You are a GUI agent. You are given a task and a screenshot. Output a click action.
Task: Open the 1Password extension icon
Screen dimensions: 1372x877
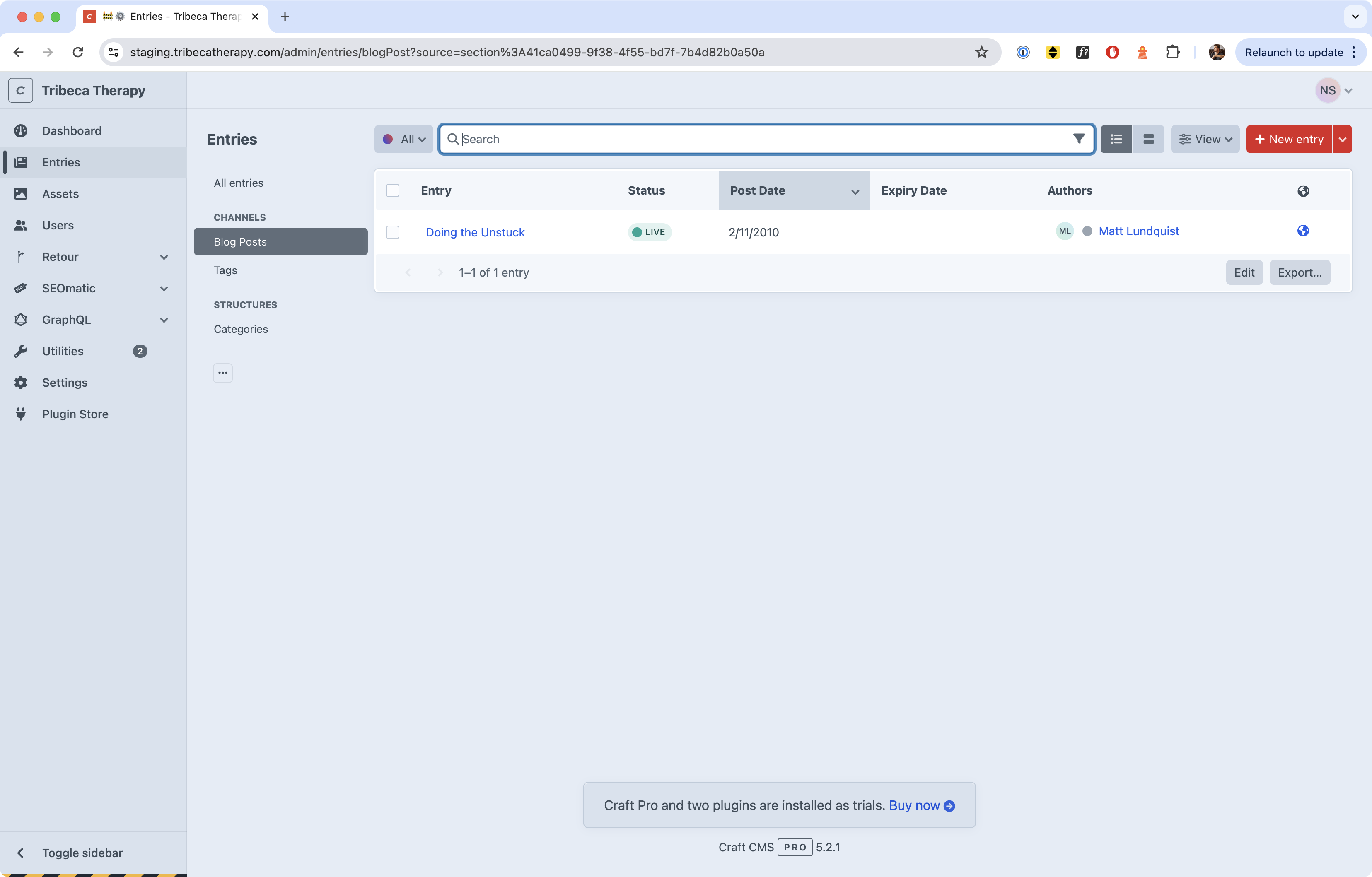click(1023, 53)
